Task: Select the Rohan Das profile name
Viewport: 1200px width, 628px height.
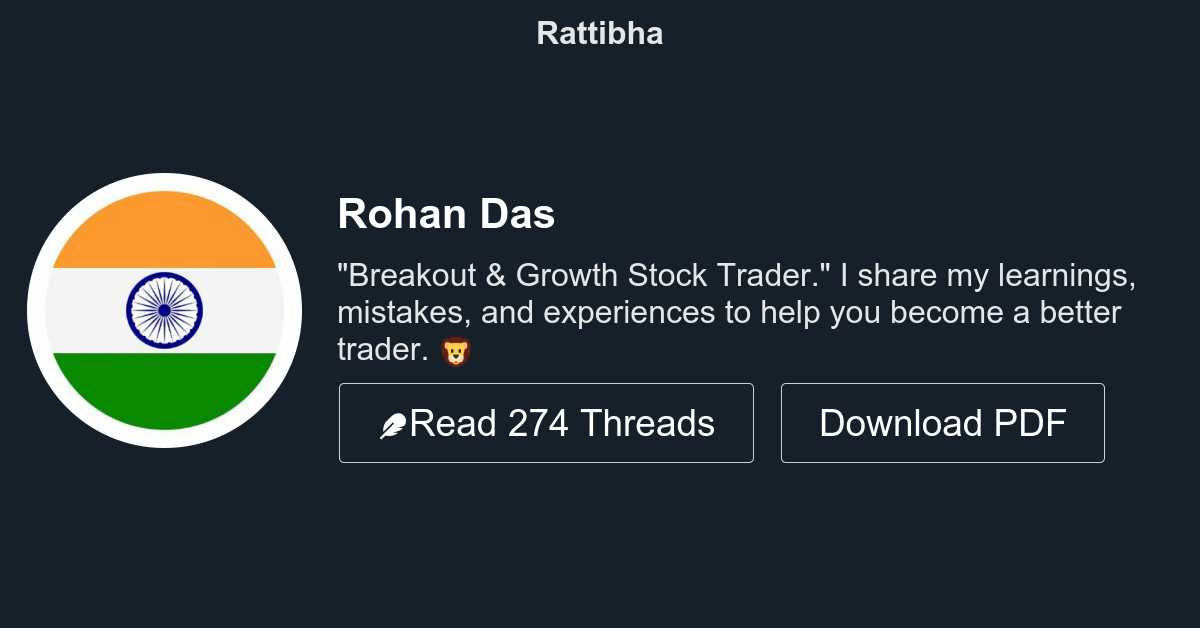Action: [446, 214]
